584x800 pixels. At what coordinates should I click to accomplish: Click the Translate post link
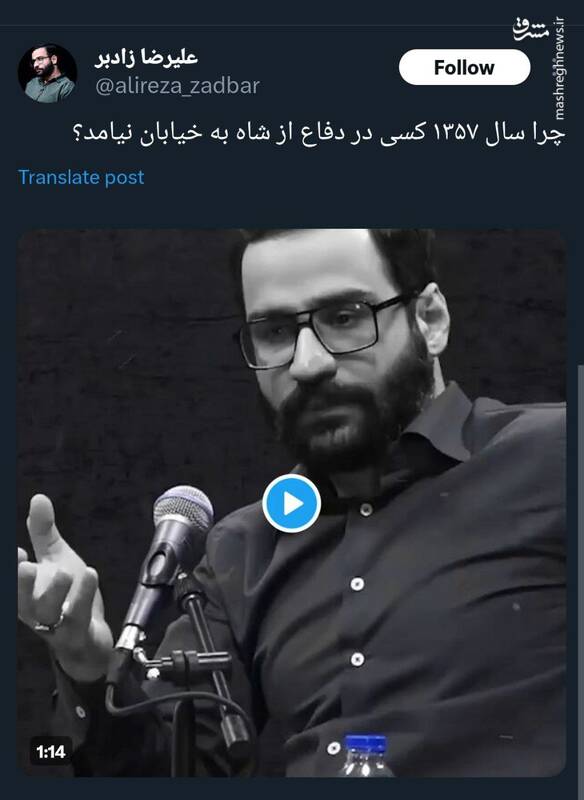tap(81, 177)
